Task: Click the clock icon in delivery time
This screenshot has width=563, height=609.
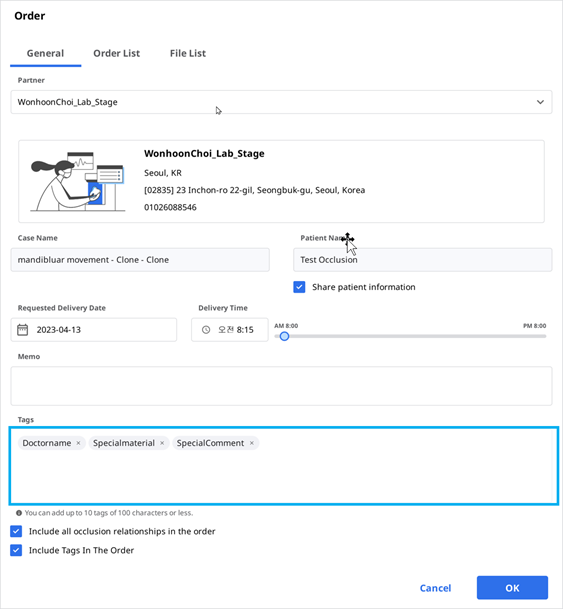Action: click(x=206, y=330)
